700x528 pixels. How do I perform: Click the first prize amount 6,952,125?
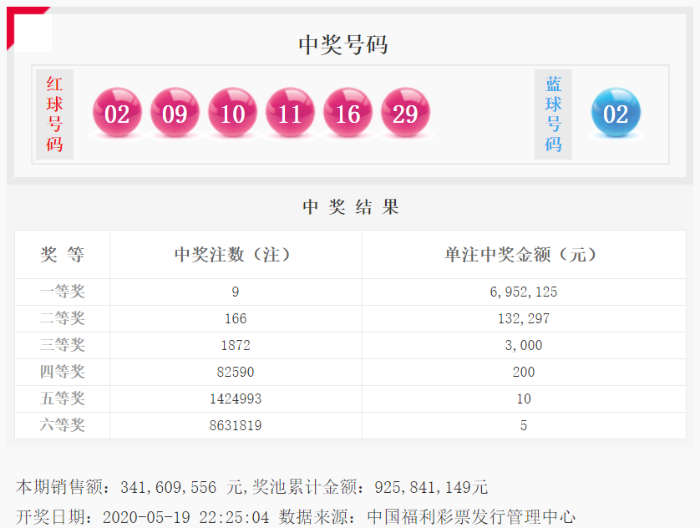521,292
